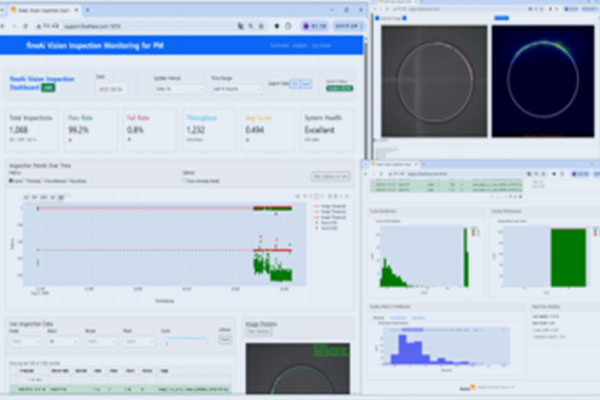
Task: Click the blue range slider above the blue histogram
Action: click(x=447, y=330)
